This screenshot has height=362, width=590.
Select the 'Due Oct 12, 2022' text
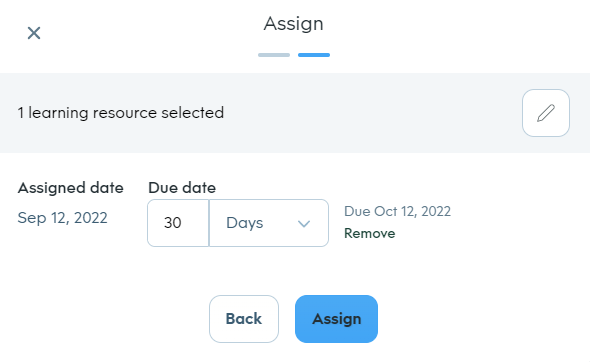(x=397, y=211)
